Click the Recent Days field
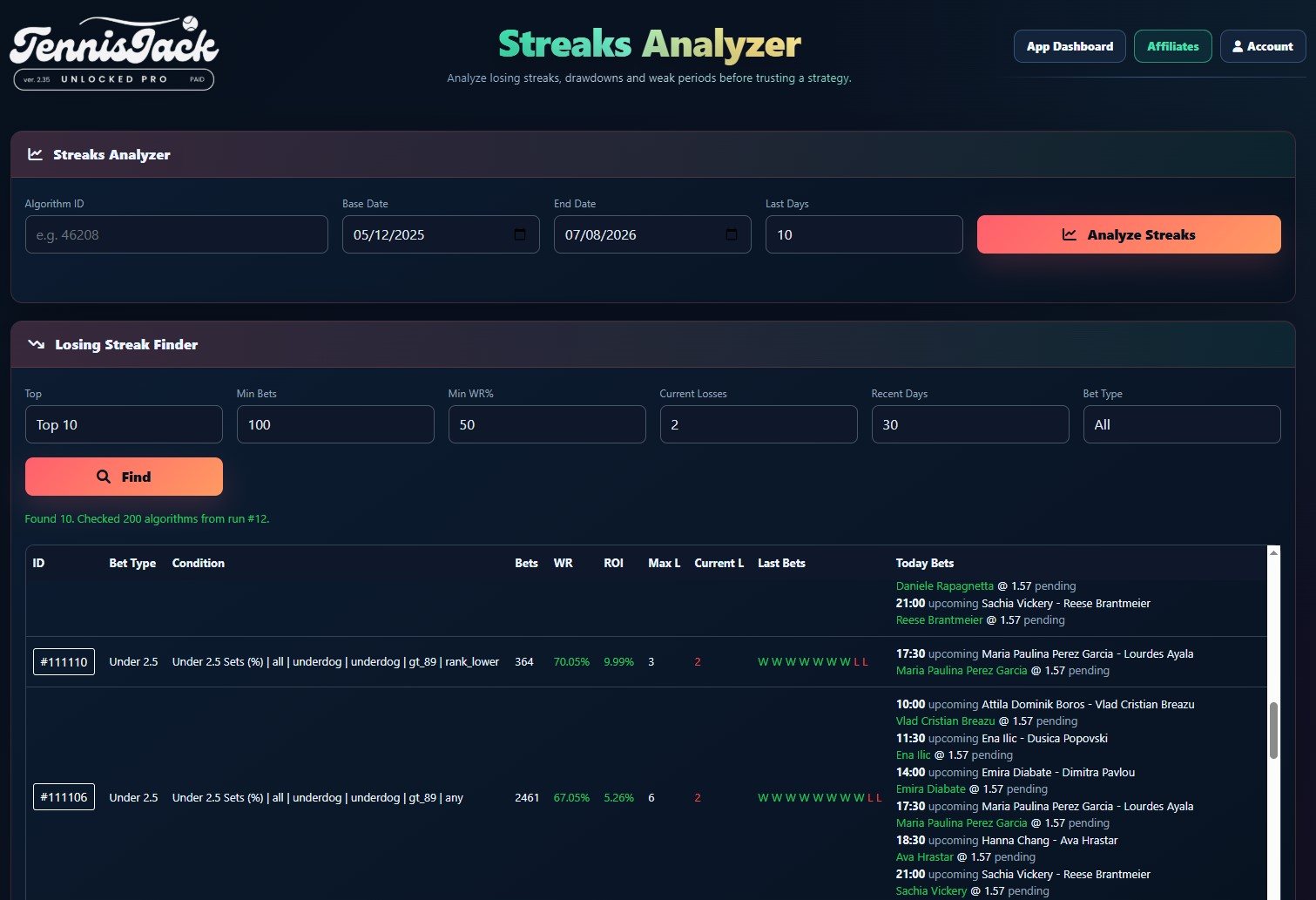The width and height of the screenshot is (1316, 900). coord(970,424)
